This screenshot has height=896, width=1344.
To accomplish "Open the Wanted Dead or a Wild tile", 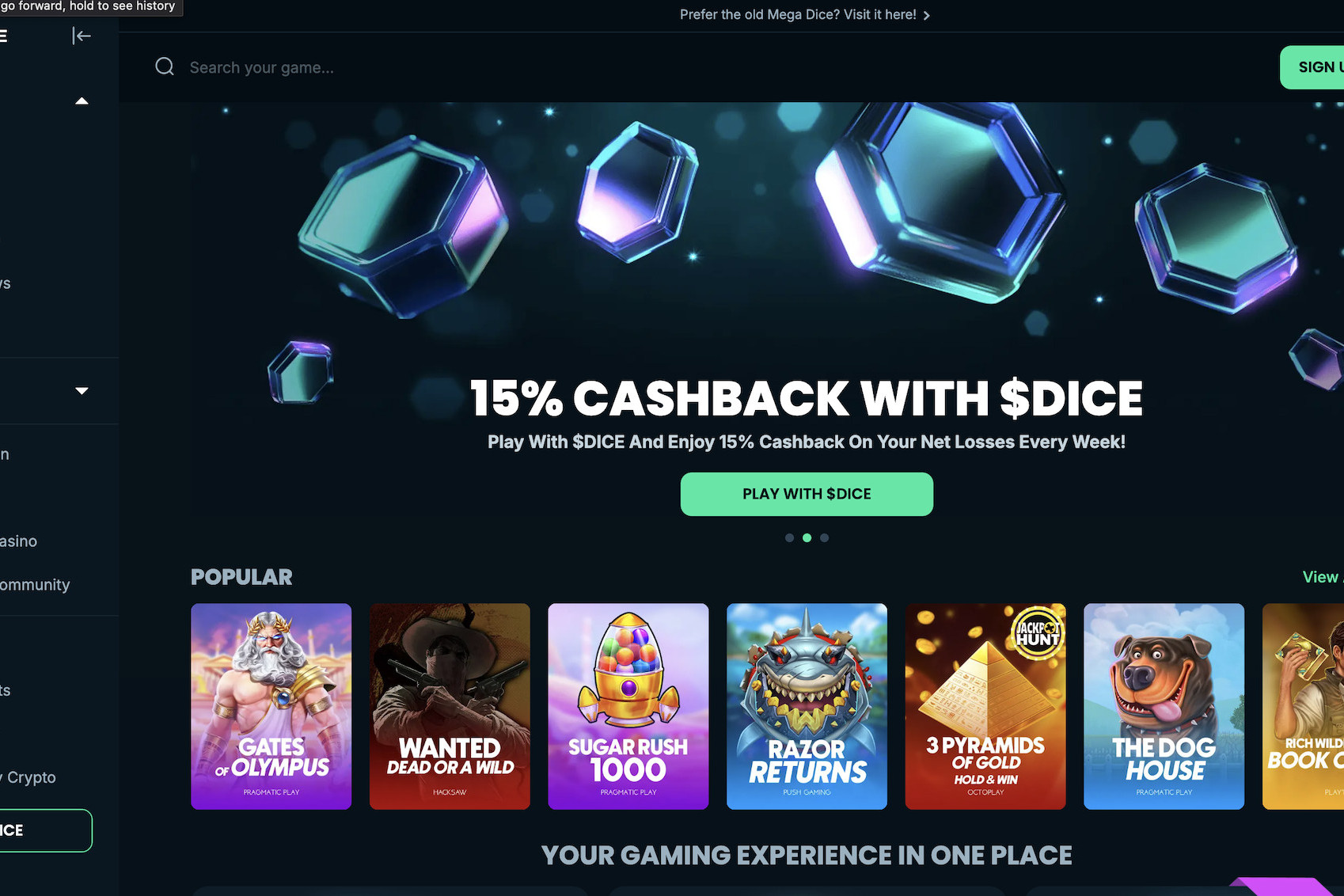I will (450, 706).
